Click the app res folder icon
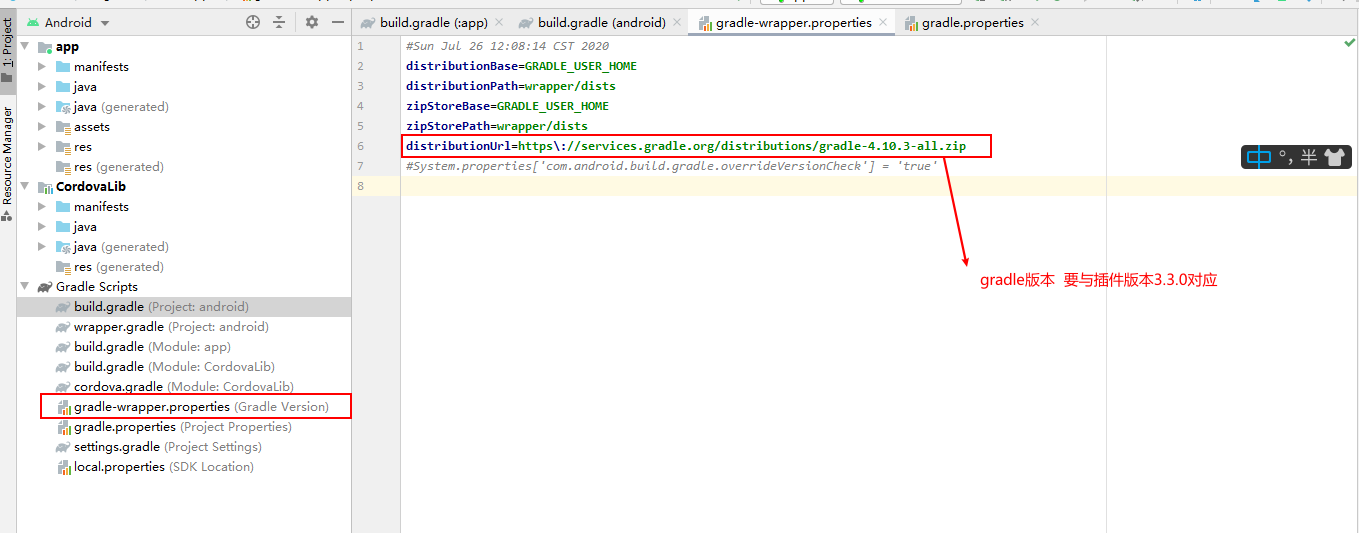 (x=63, y=147)
